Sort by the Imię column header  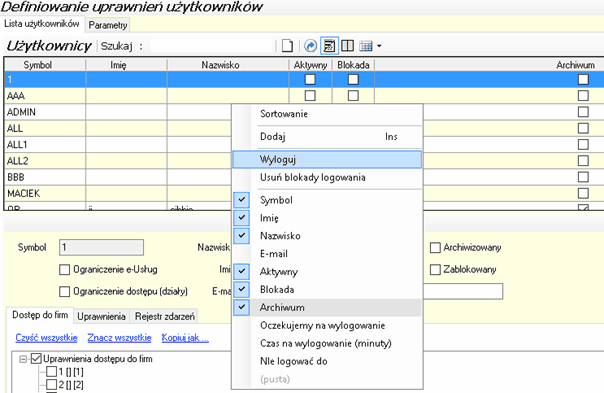[126, 65]
